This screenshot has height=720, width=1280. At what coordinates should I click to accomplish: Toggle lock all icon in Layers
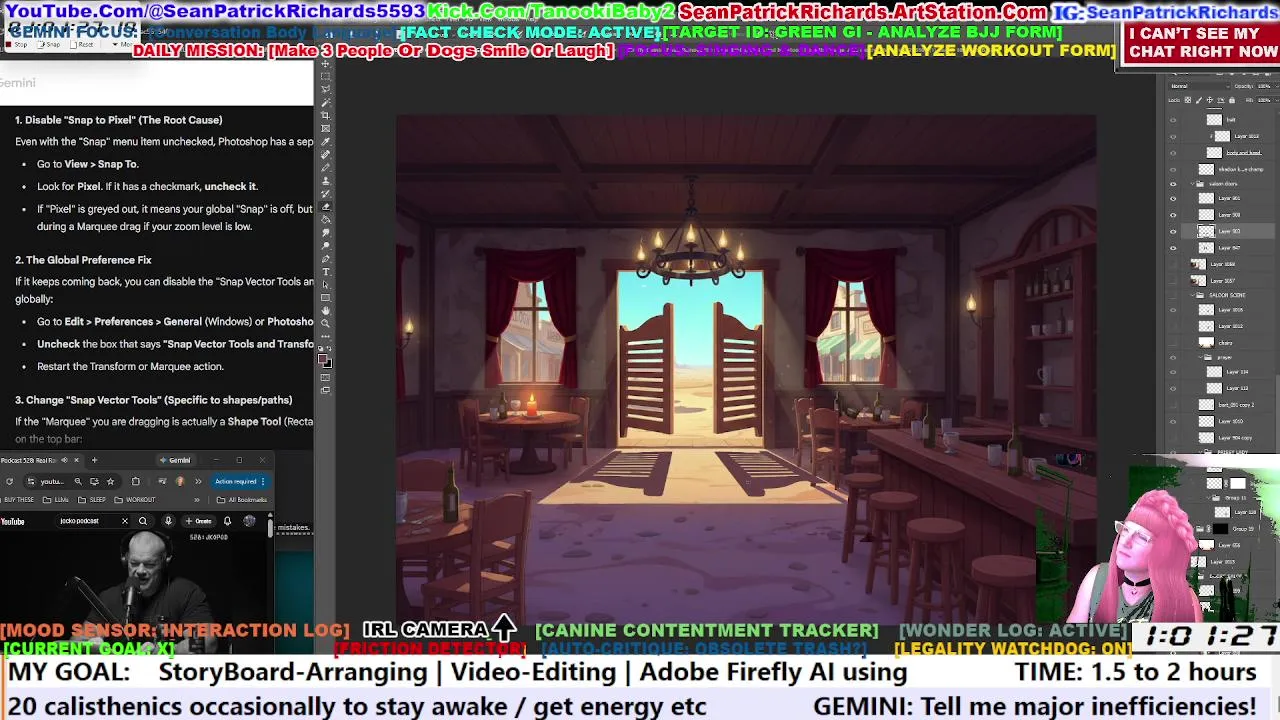click(1232, 100)
